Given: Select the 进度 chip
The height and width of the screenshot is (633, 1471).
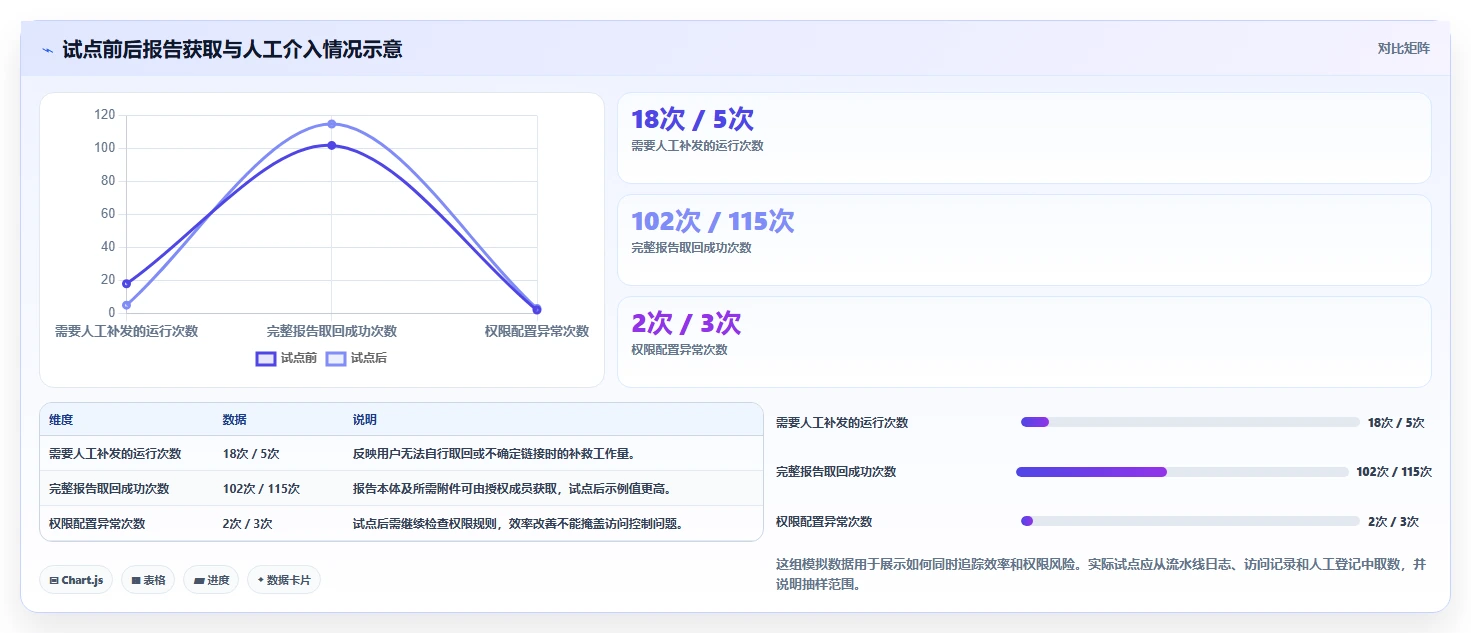Looking at the screenshot, I should (x=211, y=580).
